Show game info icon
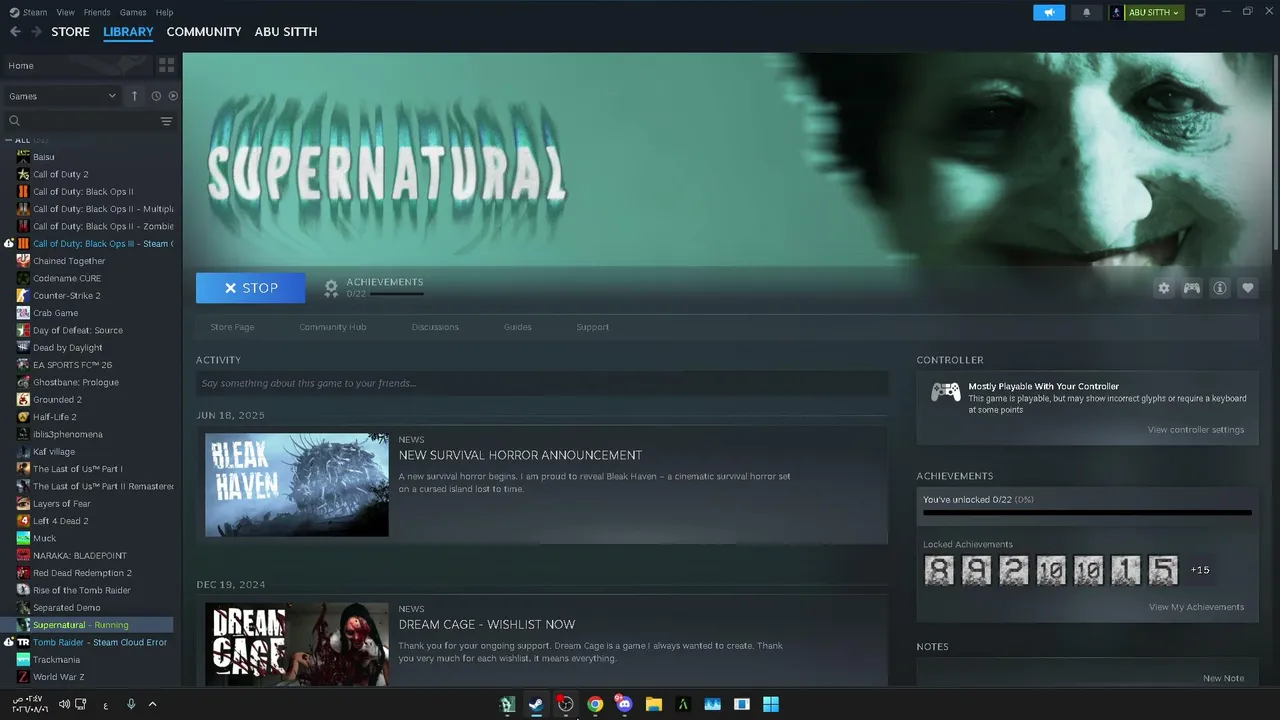Image resolution: width=1280 pixels, height=720 pixels. pyautogui.click(x=1219, y=288)
